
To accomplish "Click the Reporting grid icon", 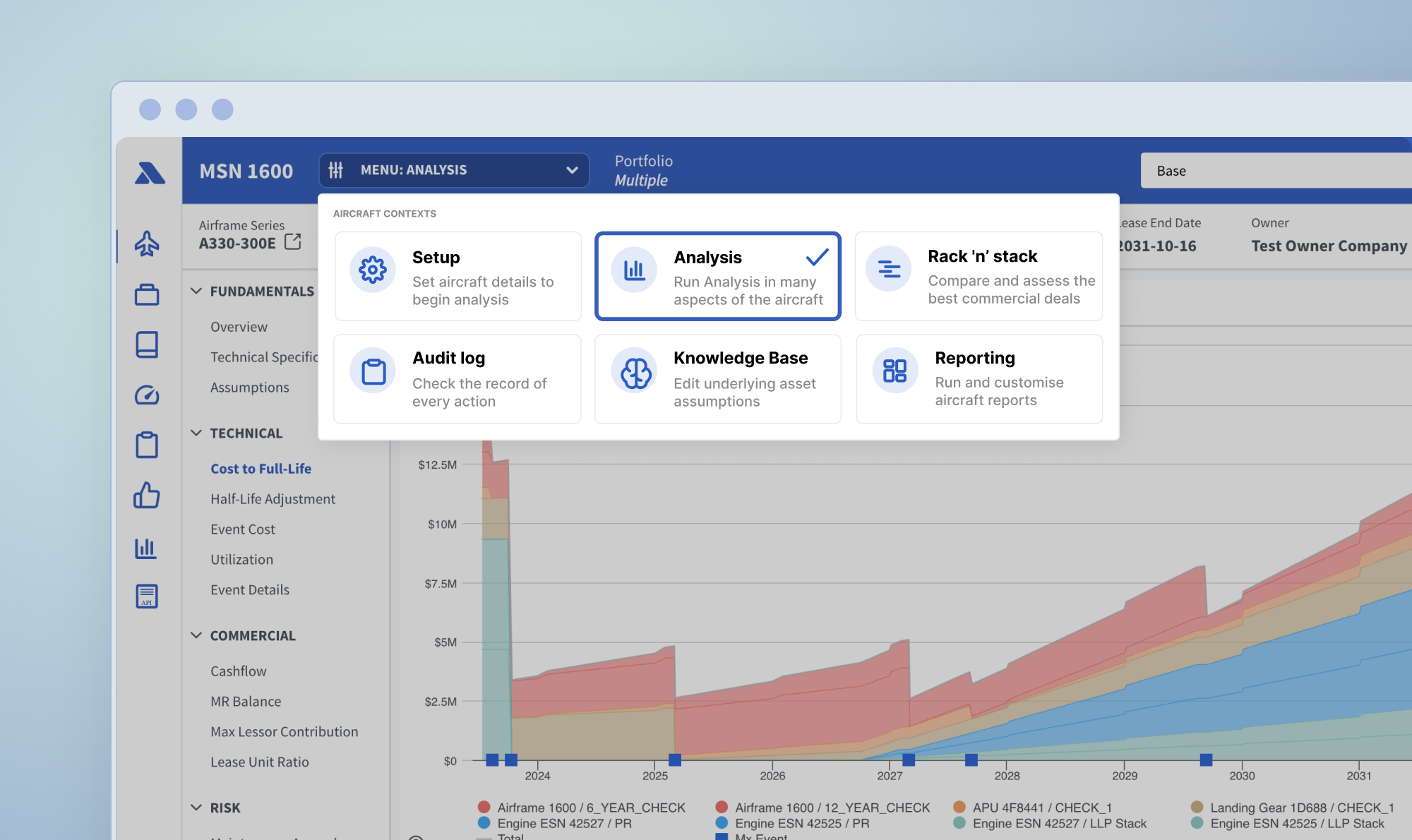I will (x=895, y=370).
